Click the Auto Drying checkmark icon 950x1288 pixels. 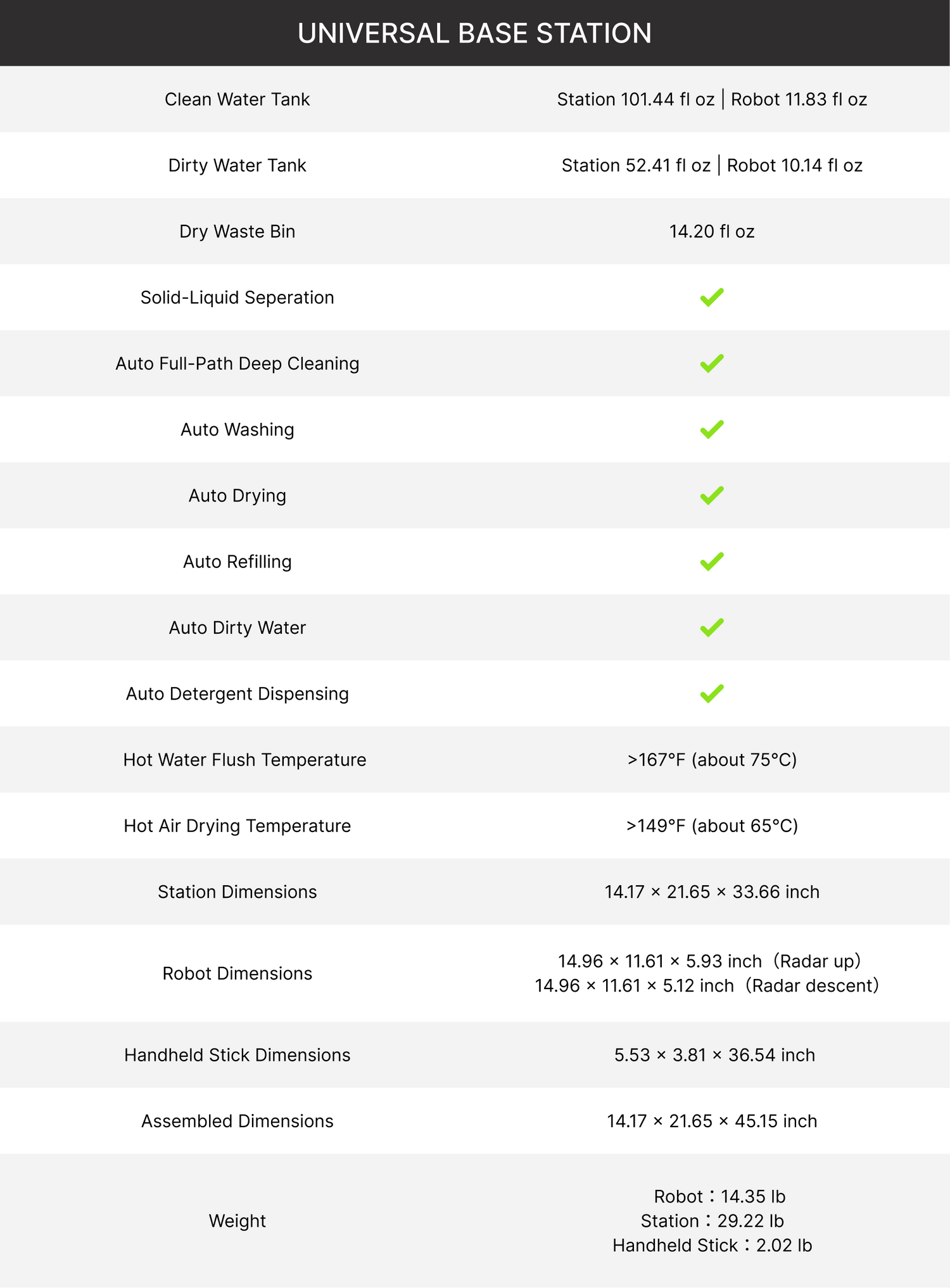[x=712, y=495]
